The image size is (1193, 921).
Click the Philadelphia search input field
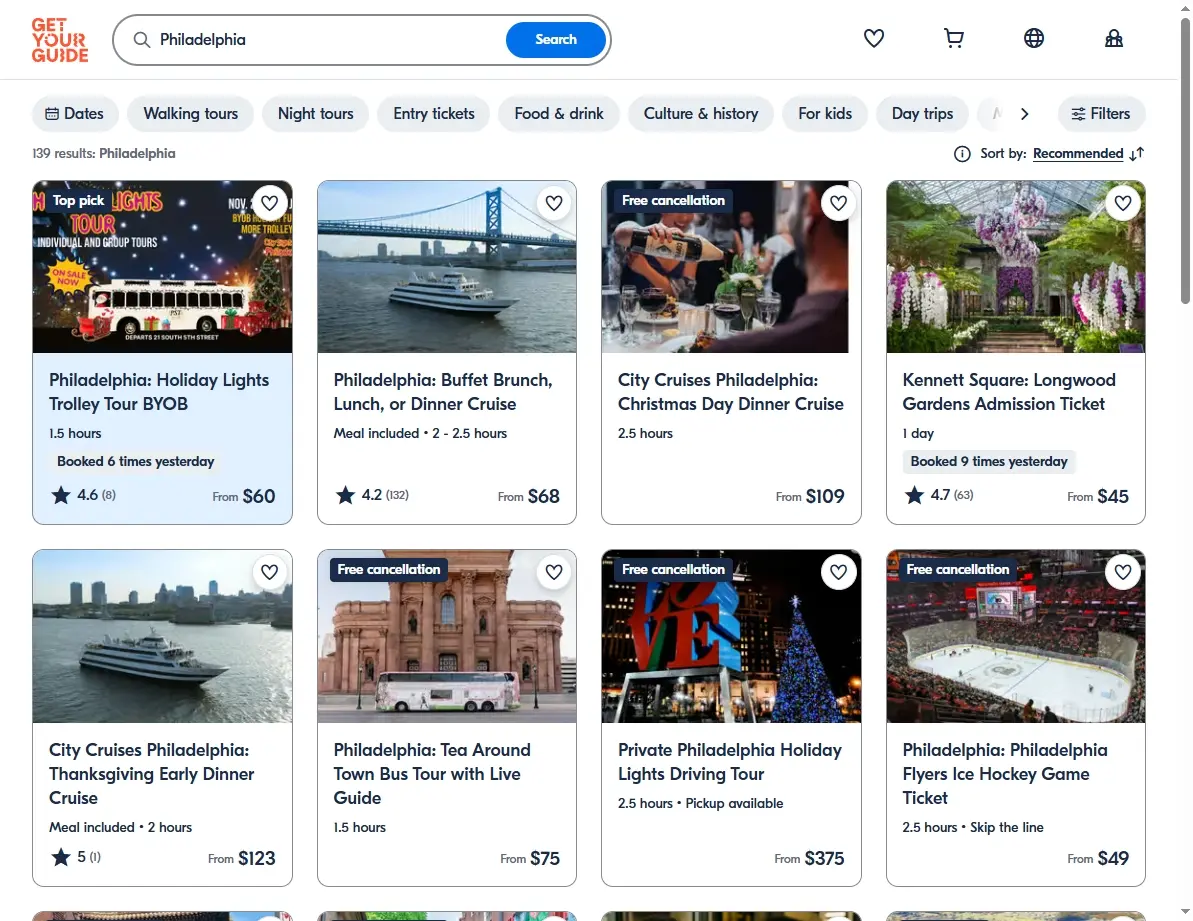327,40
